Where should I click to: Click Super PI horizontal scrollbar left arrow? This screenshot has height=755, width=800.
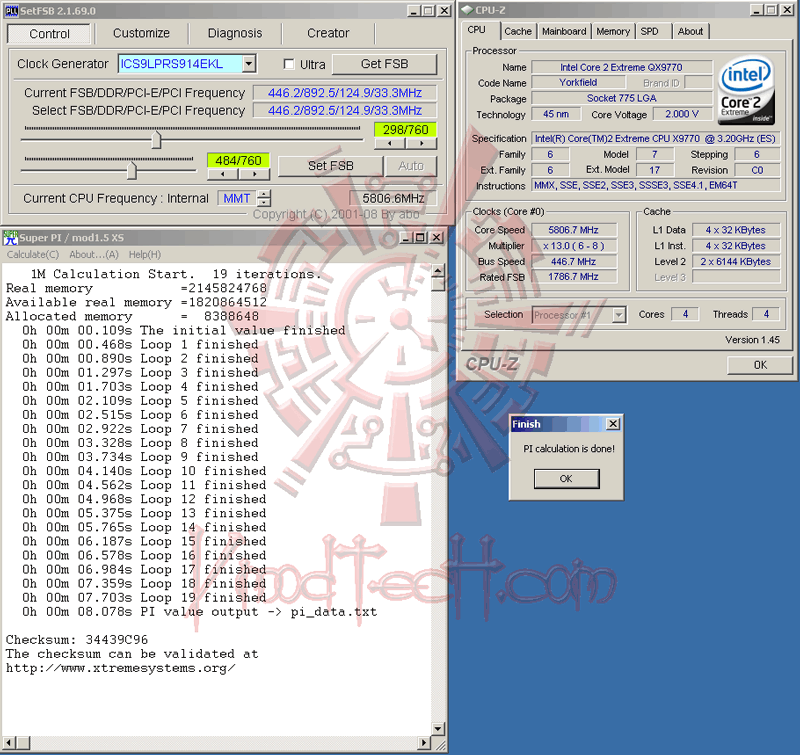(x=9, y=742)
